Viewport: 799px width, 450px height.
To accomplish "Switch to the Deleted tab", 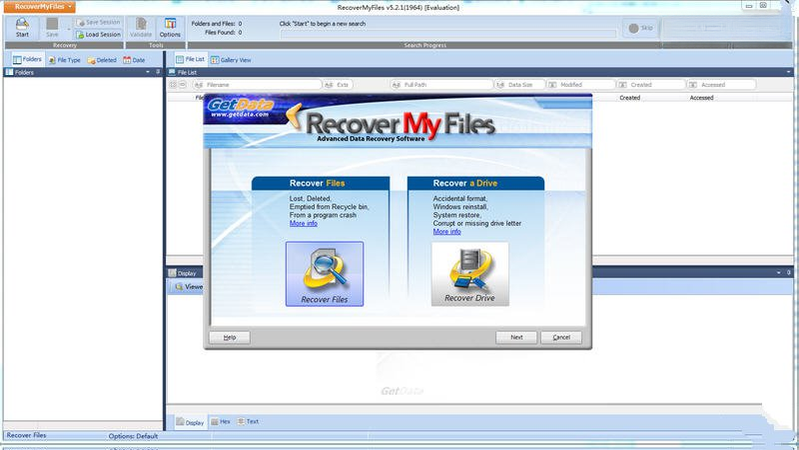I will click(102, 60).
